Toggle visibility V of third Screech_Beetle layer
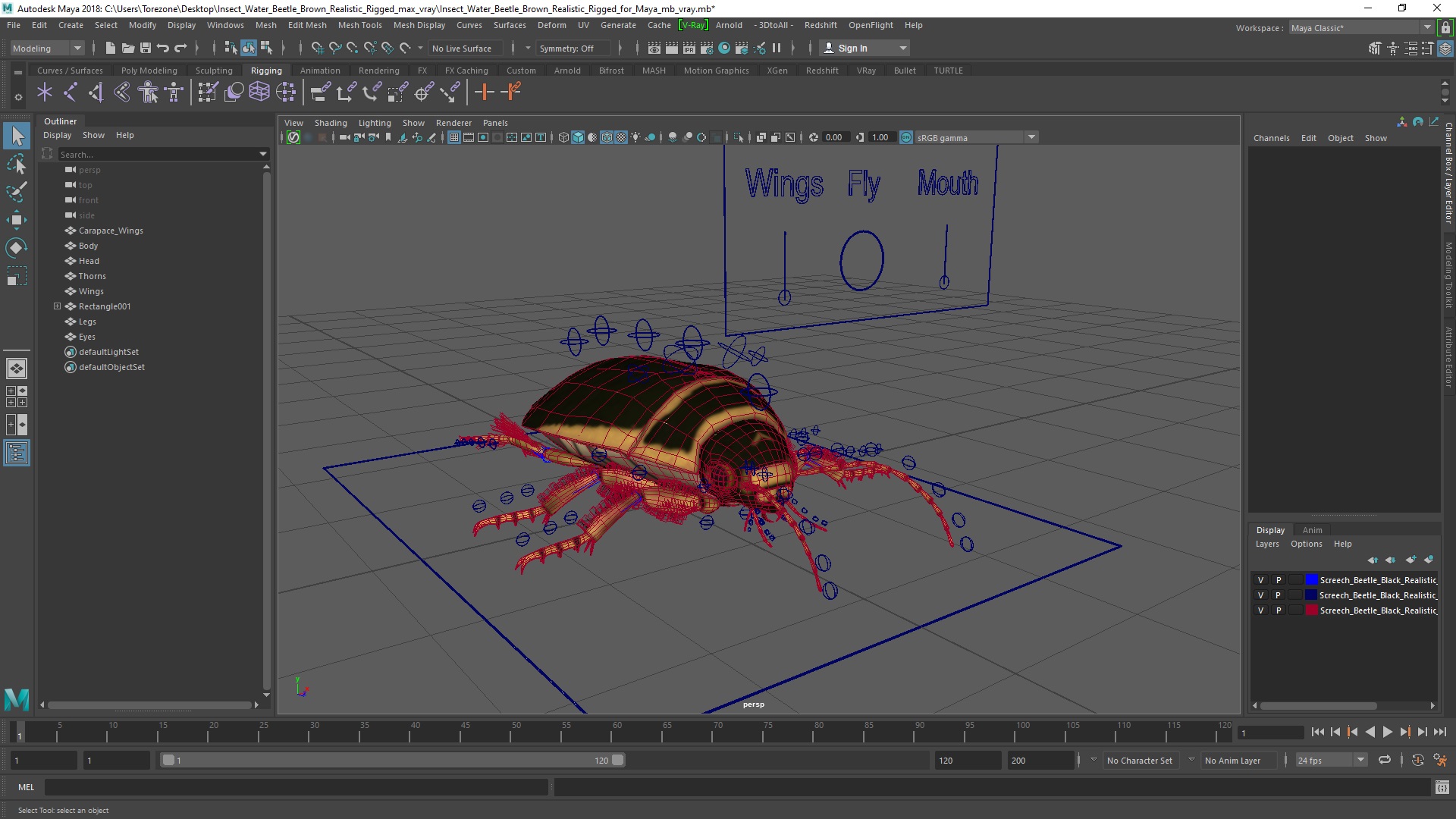 [1260, 610]
